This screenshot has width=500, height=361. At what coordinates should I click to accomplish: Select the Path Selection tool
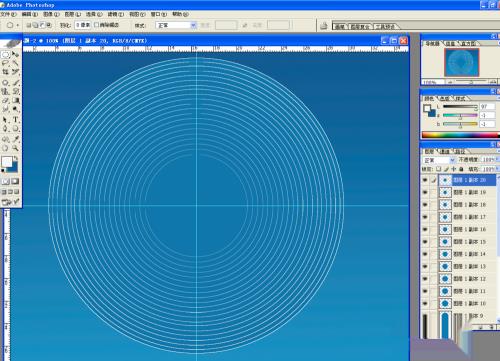(6, 120)
